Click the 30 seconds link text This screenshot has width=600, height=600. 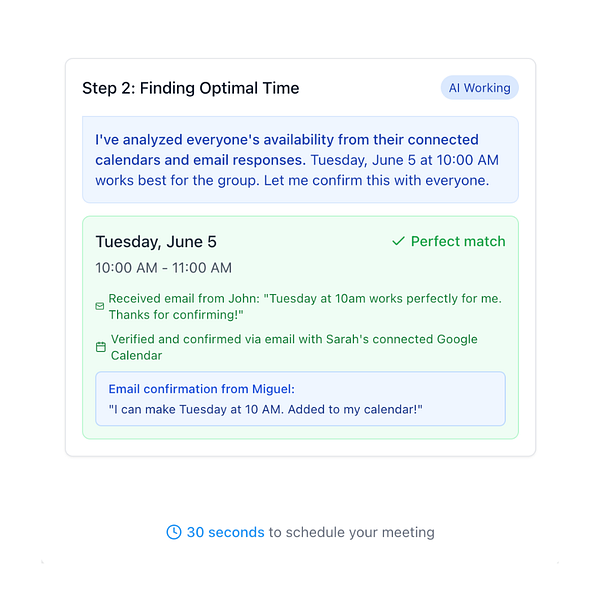225,532
